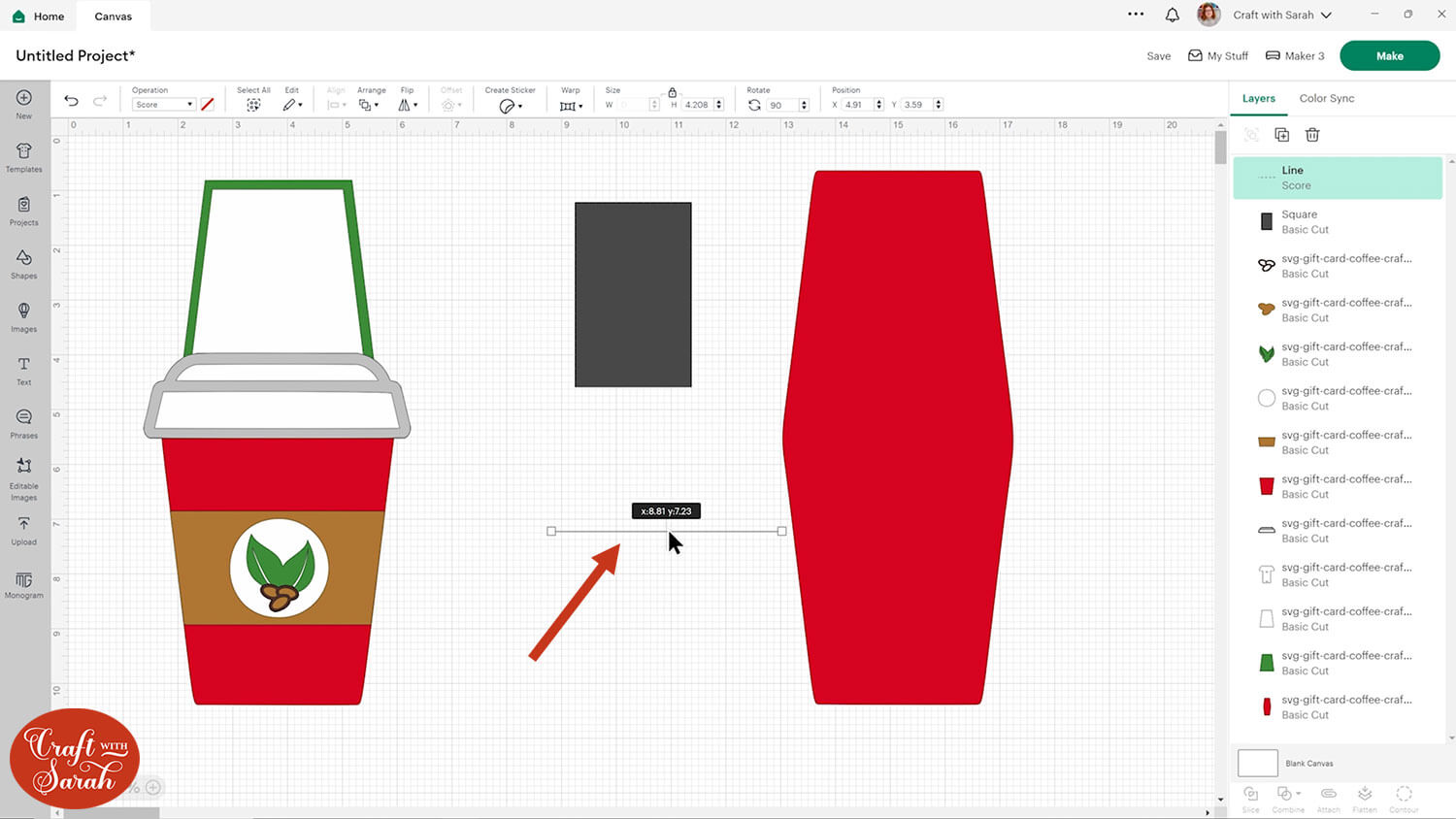Click the Upload icon
1456x819 pixels.
(x=24, y=530)
